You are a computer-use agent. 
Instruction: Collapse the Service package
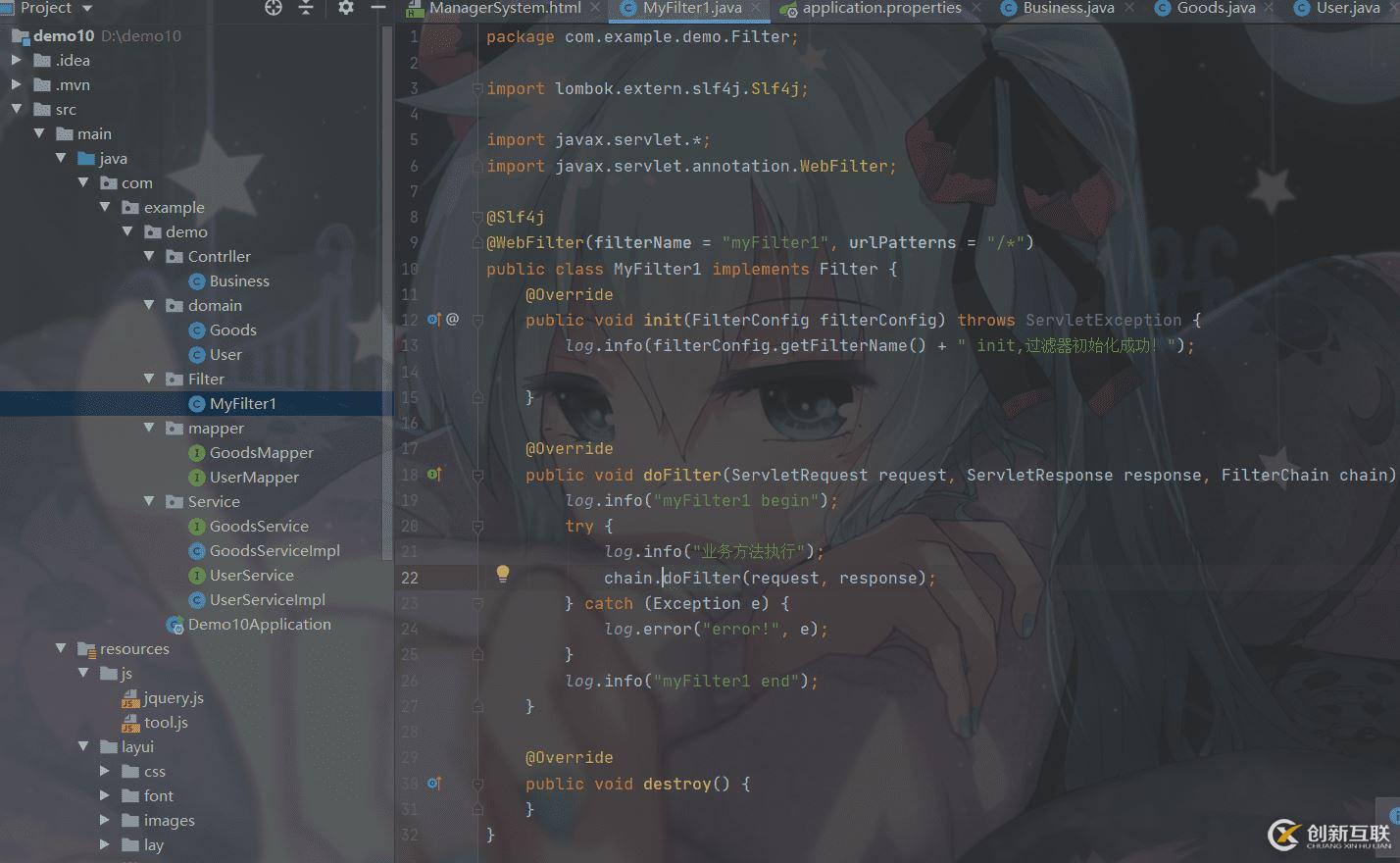coord(150,502)
